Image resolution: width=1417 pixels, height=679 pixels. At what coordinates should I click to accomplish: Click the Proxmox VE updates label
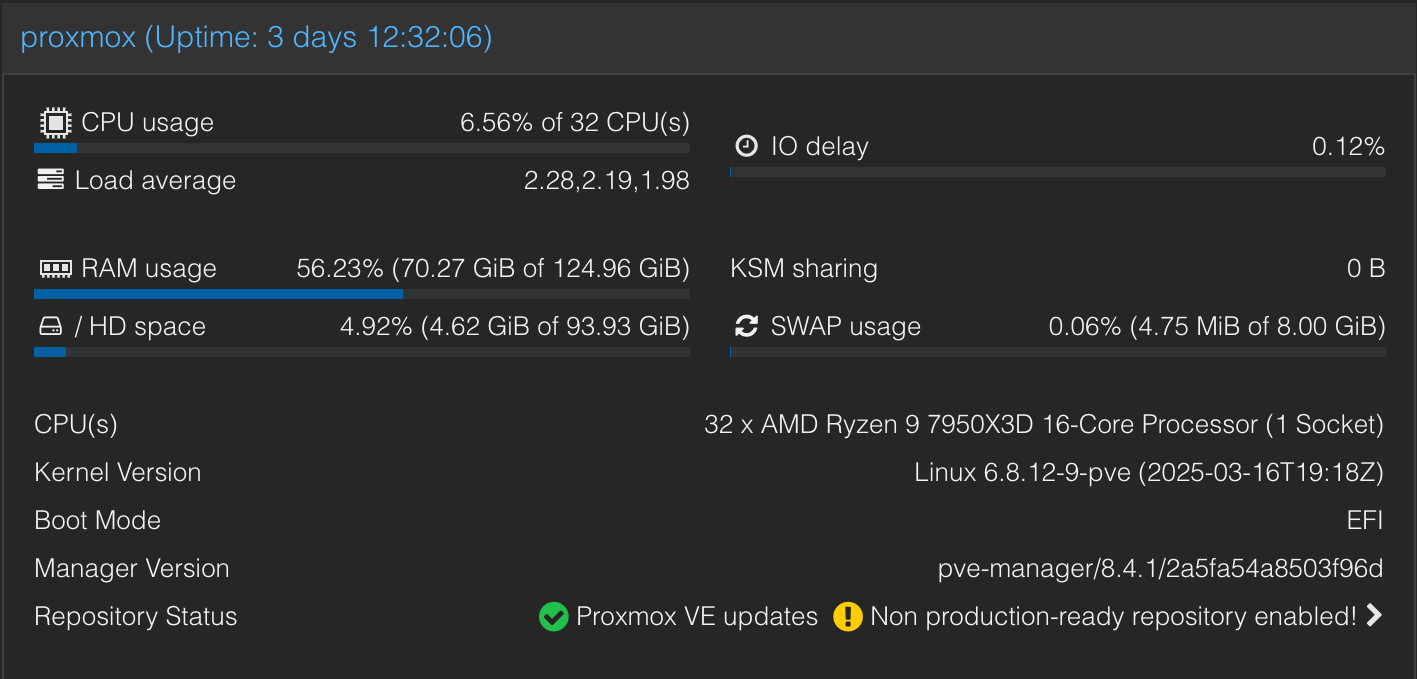[697, 617]
